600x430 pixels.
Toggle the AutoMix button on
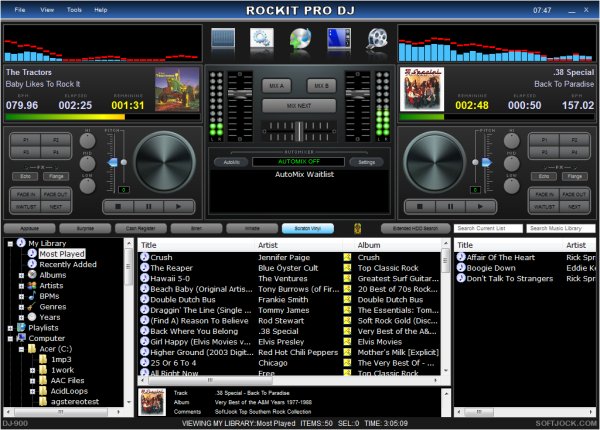point(231,162)
